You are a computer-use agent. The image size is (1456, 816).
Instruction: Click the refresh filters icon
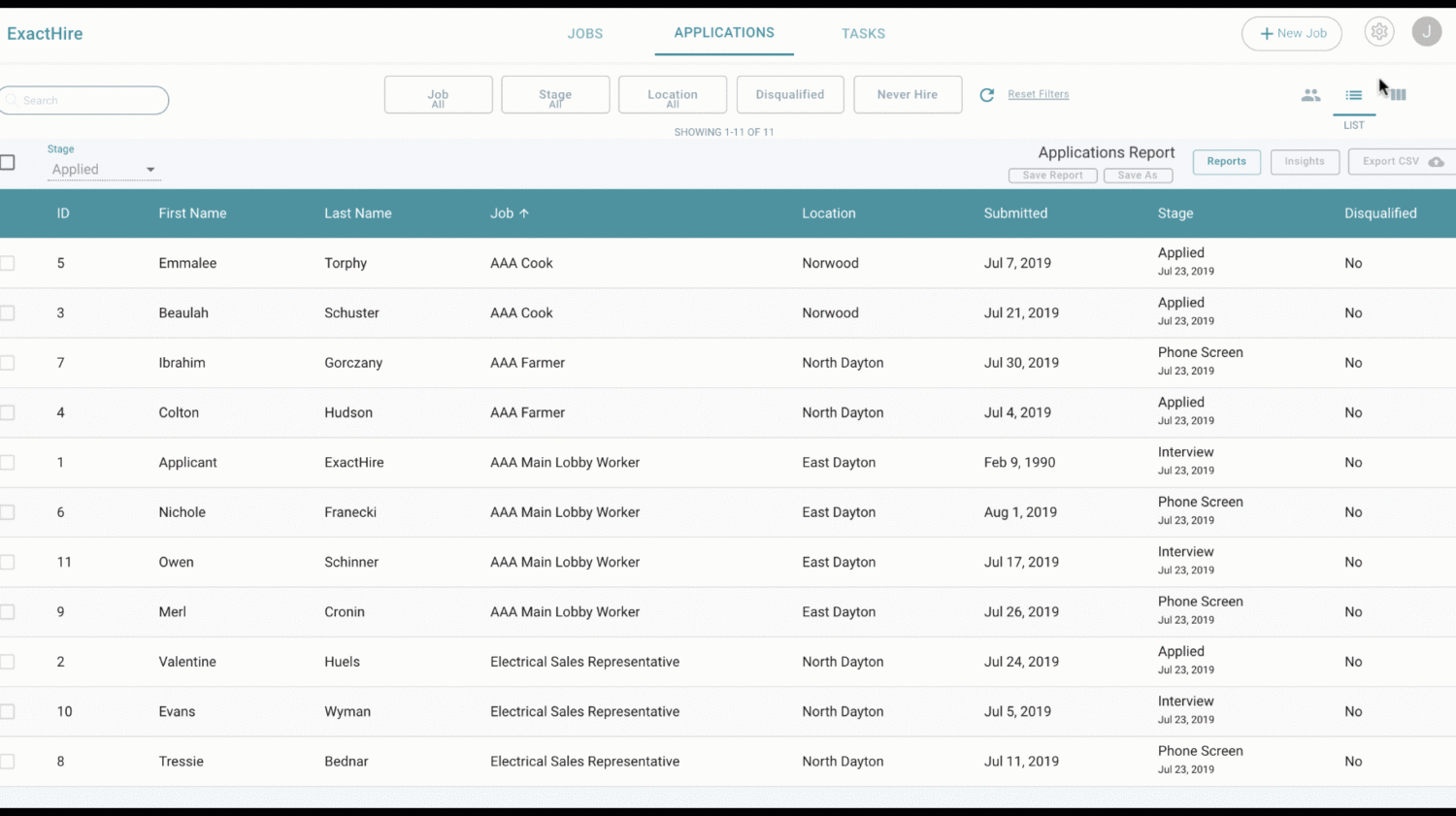(986, 95)
